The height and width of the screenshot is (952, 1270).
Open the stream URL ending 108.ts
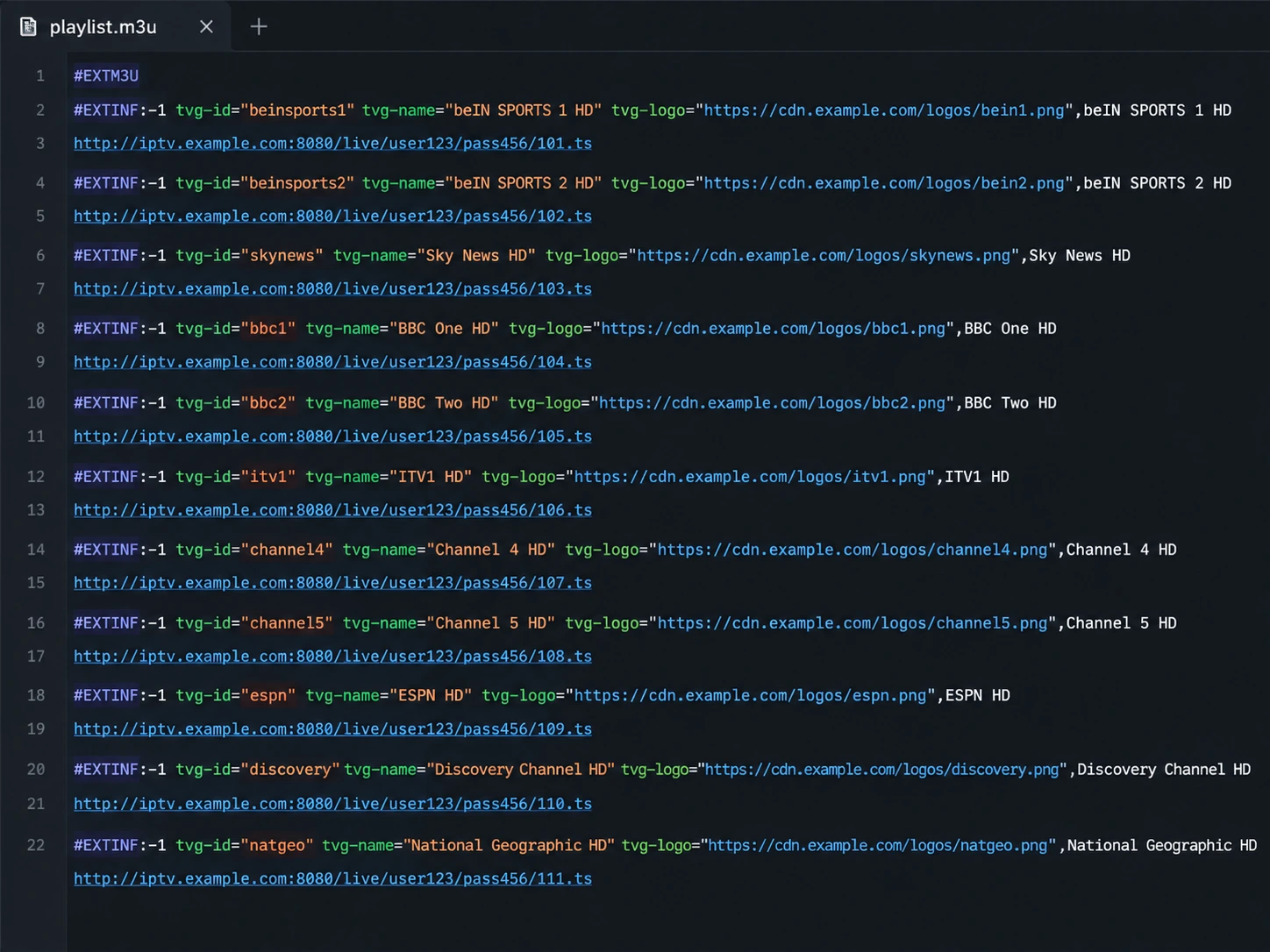pos(332,656)
